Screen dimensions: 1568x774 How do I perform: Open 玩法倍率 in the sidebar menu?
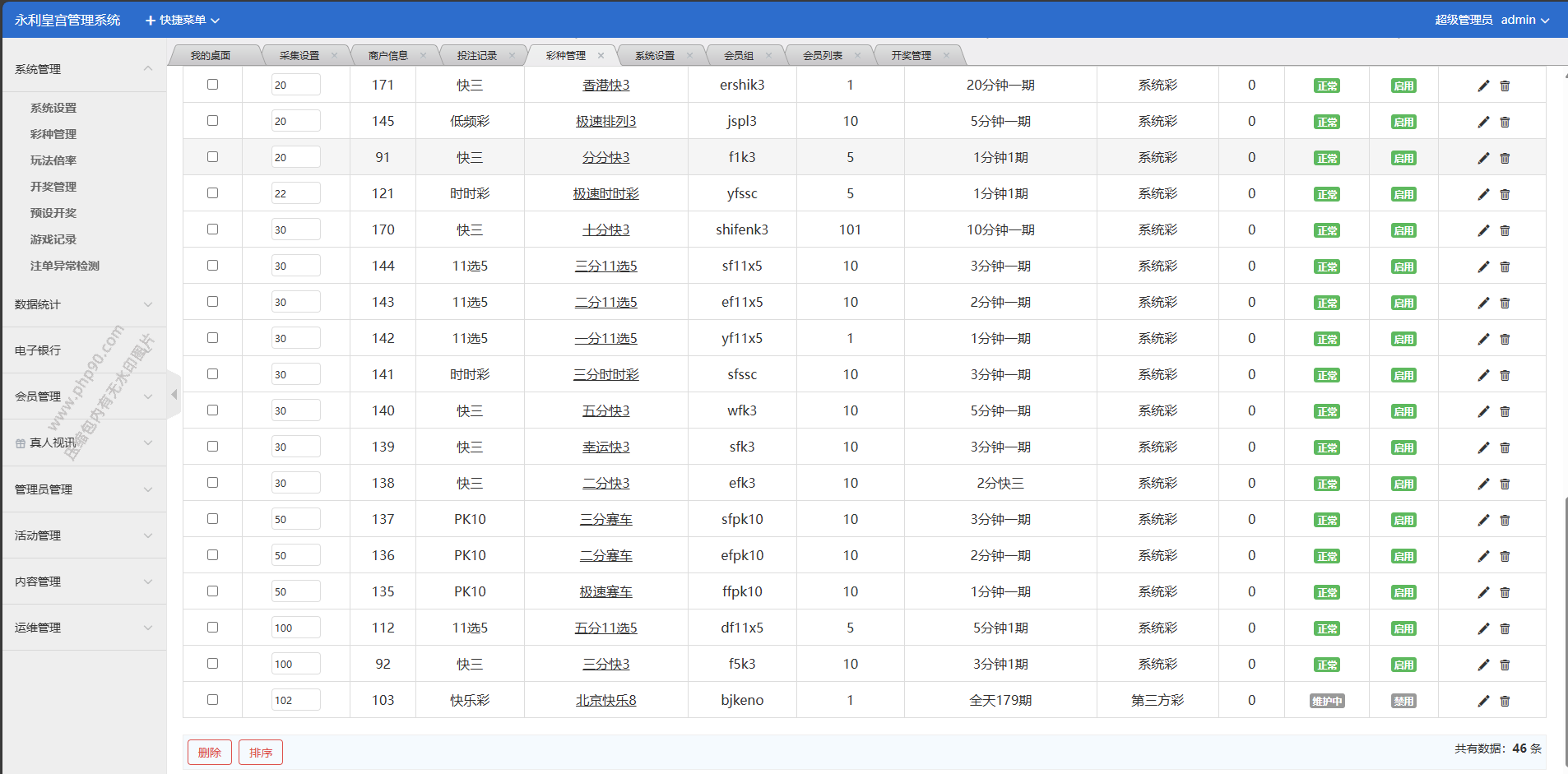[x=53, y=160]
